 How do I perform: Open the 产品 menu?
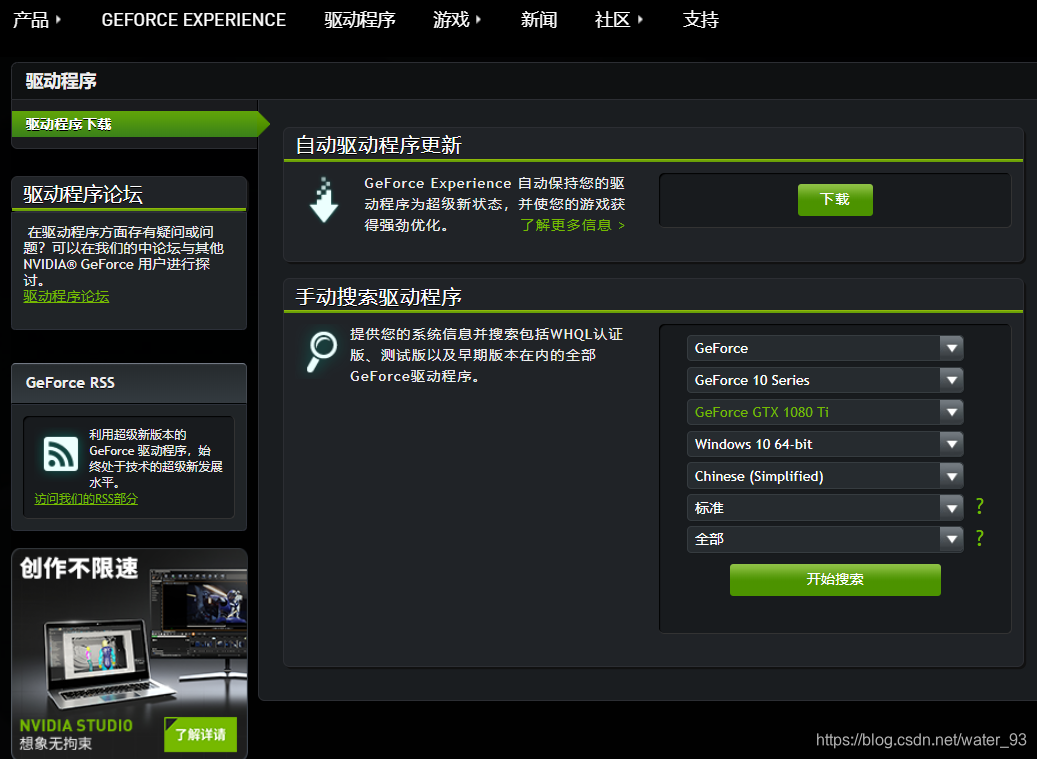(x=36, y=20)
